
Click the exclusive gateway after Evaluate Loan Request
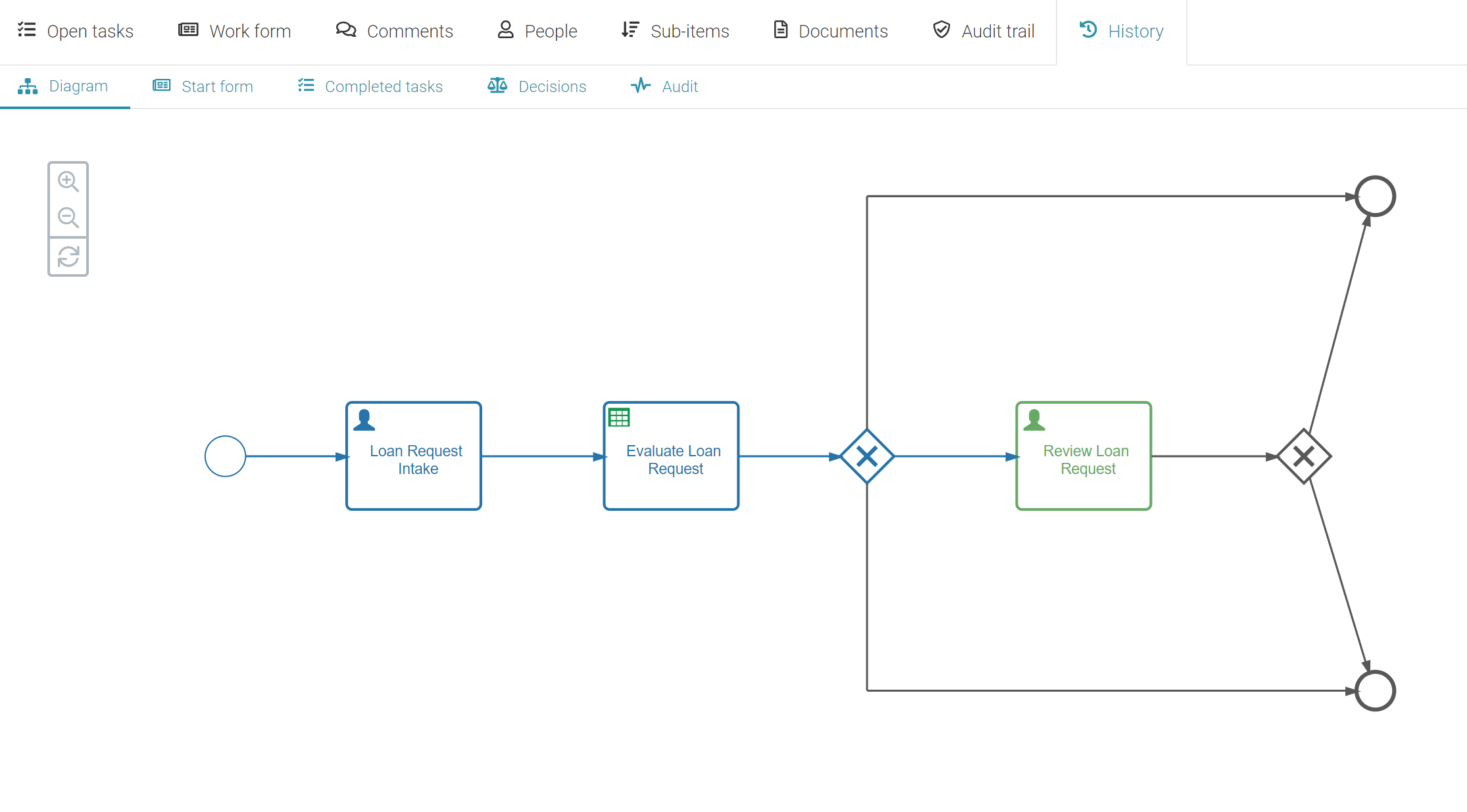[867, 456]
